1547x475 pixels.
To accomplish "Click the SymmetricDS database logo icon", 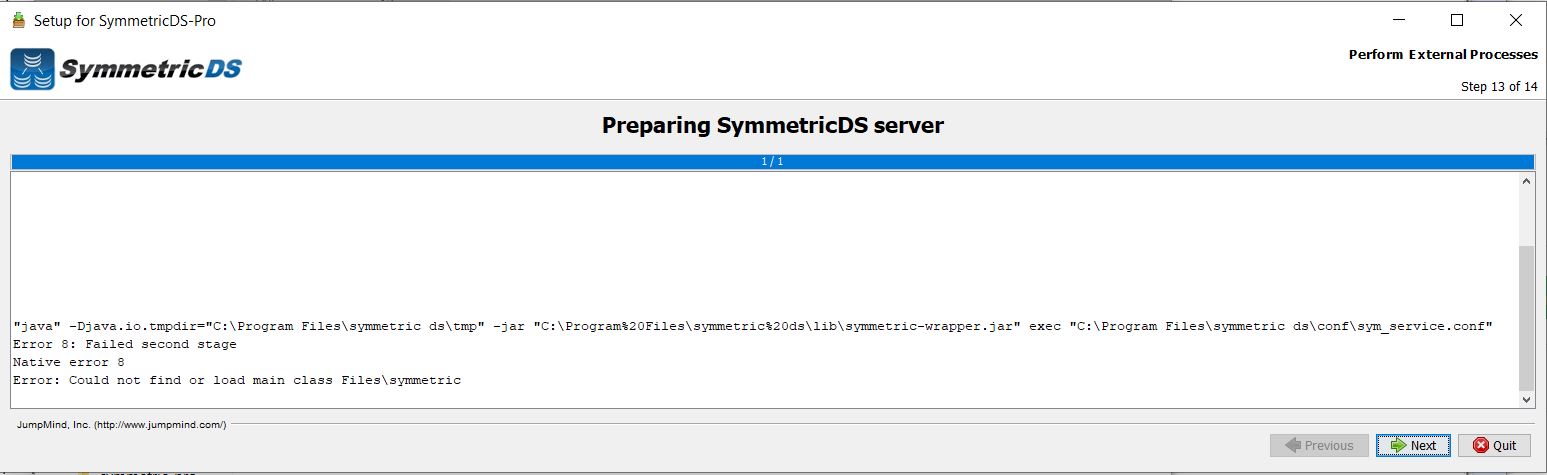I will (x=32, y=69).
